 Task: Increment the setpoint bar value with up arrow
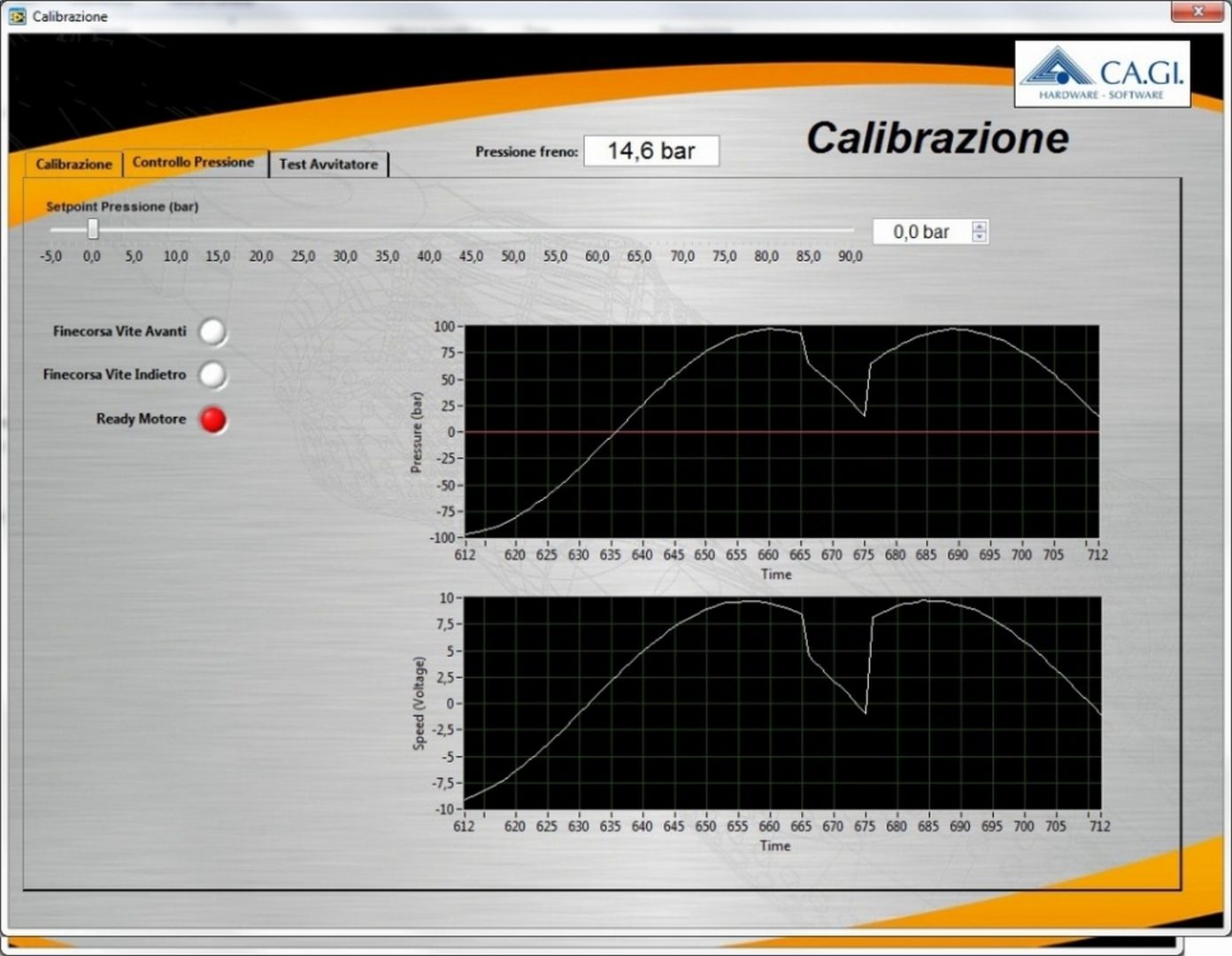point(979,227)
